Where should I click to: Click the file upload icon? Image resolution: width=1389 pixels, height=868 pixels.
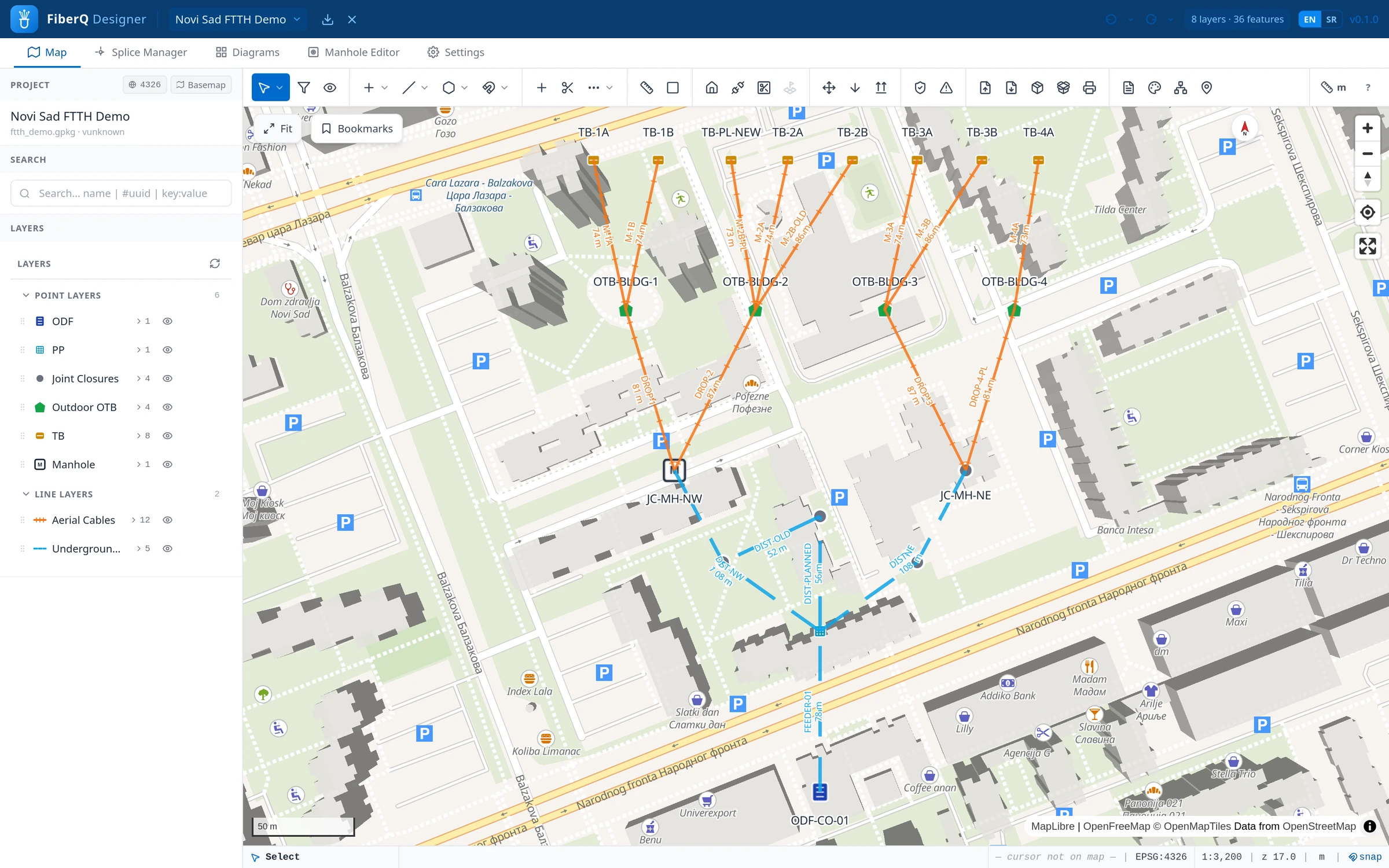click(x=985, y=87)
